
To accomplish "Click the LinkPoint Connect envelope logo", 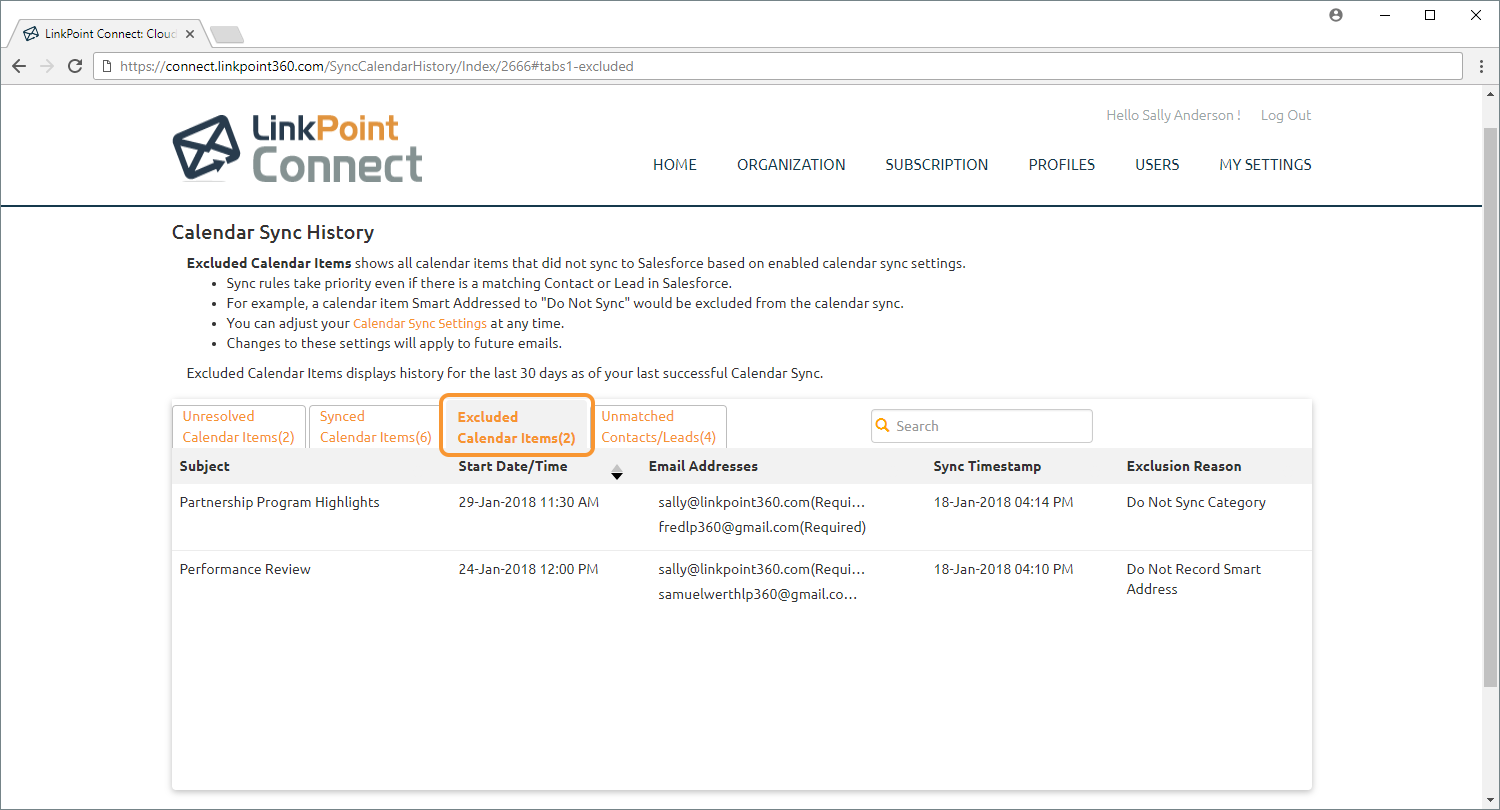I will [206, 147].
